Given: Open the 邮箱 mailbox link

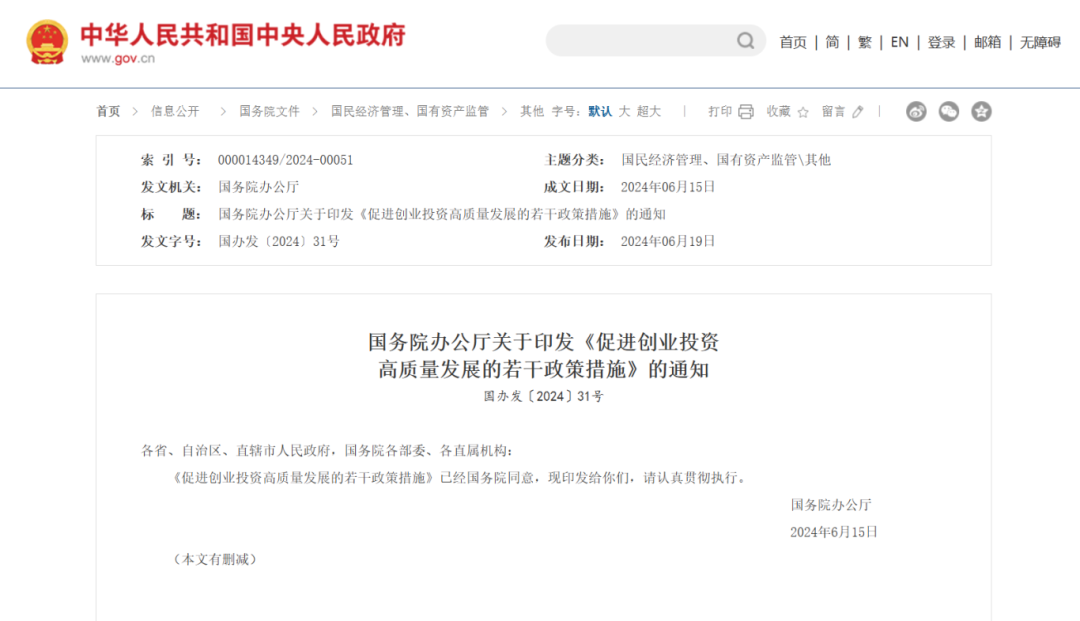Looking at the screenshot, I should coord(987,42).
